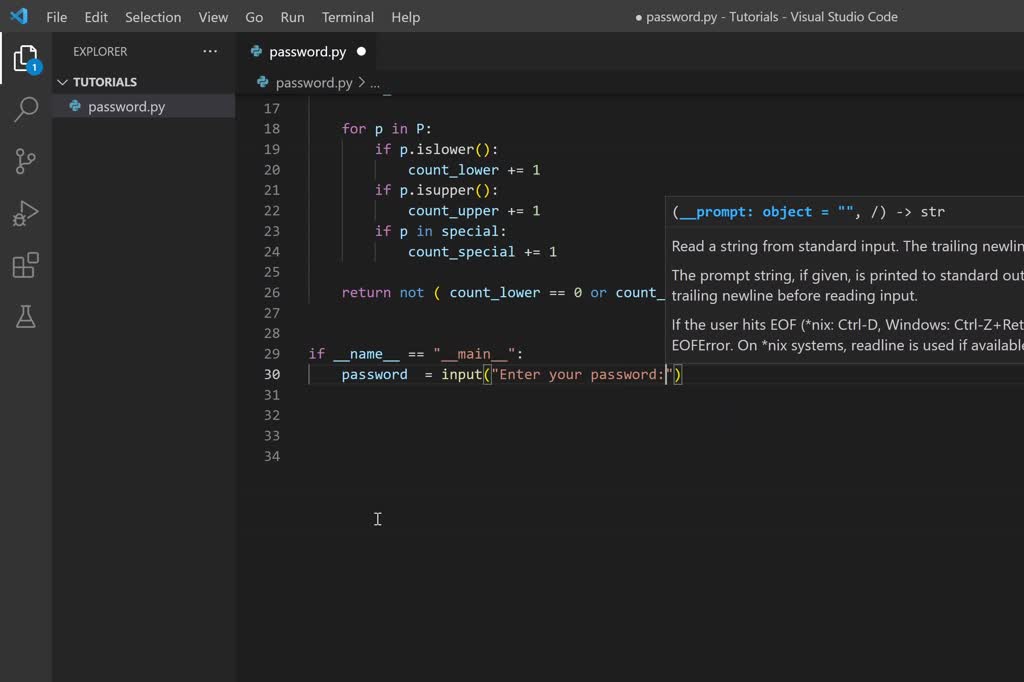
Task: Click line number 26 in gutter
Action: coord(272,293)
